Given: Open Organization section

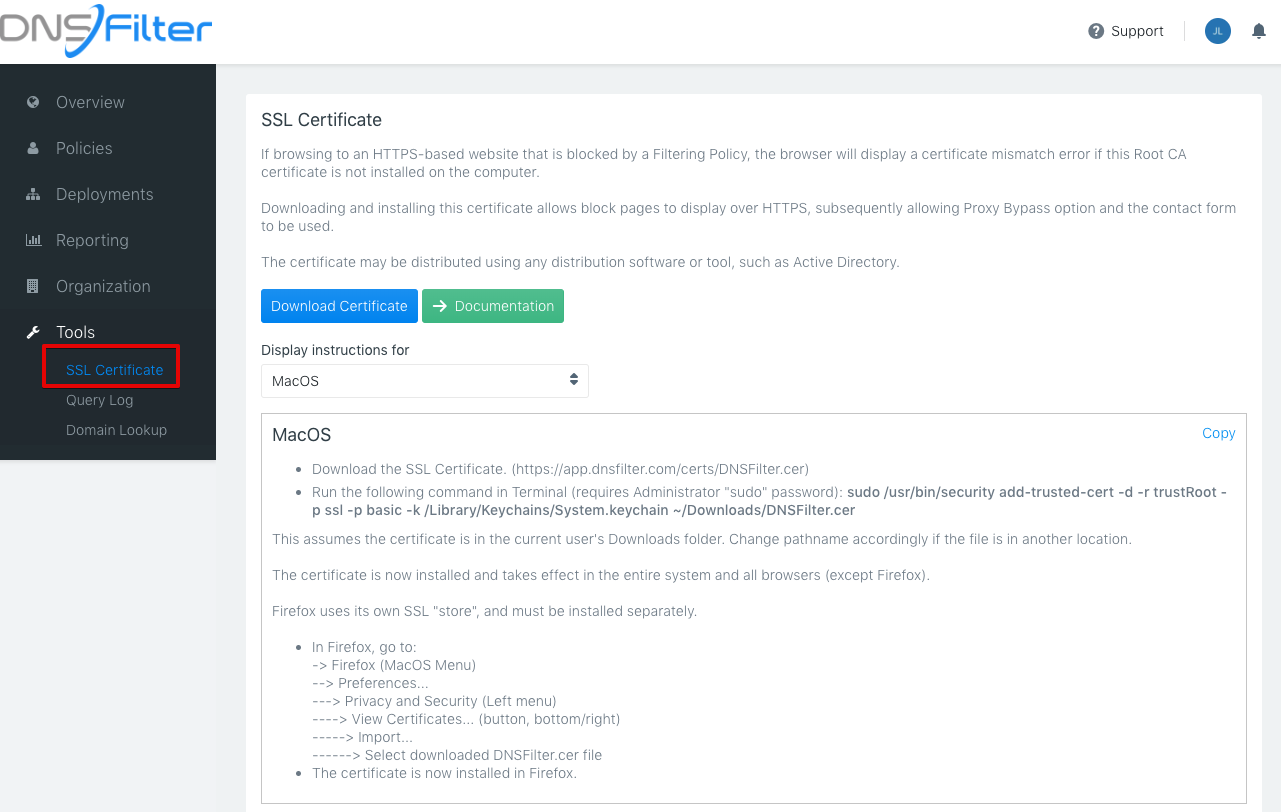Looking at the screenshot, I should point(103,286).
